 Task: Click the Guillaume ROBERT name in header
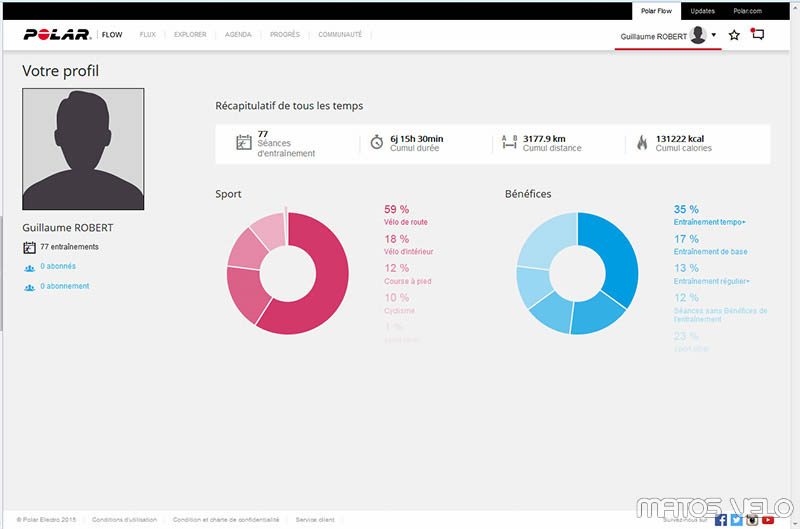pyautogui.click(x=654, y=37)
